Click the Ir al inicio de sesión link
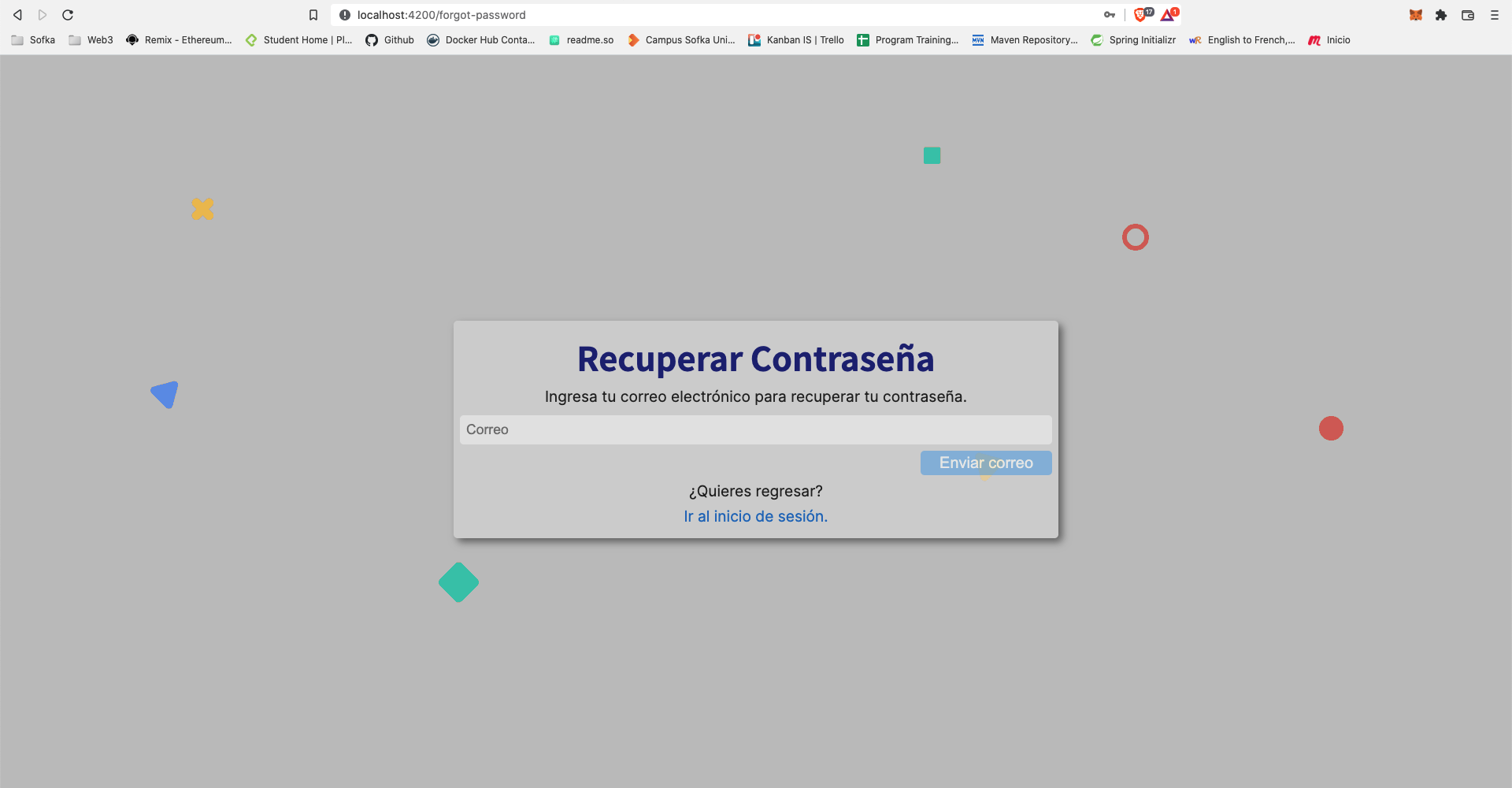The height and width of the screenshot is (788, 1512). pyautogui.click(x=755, y=516)
